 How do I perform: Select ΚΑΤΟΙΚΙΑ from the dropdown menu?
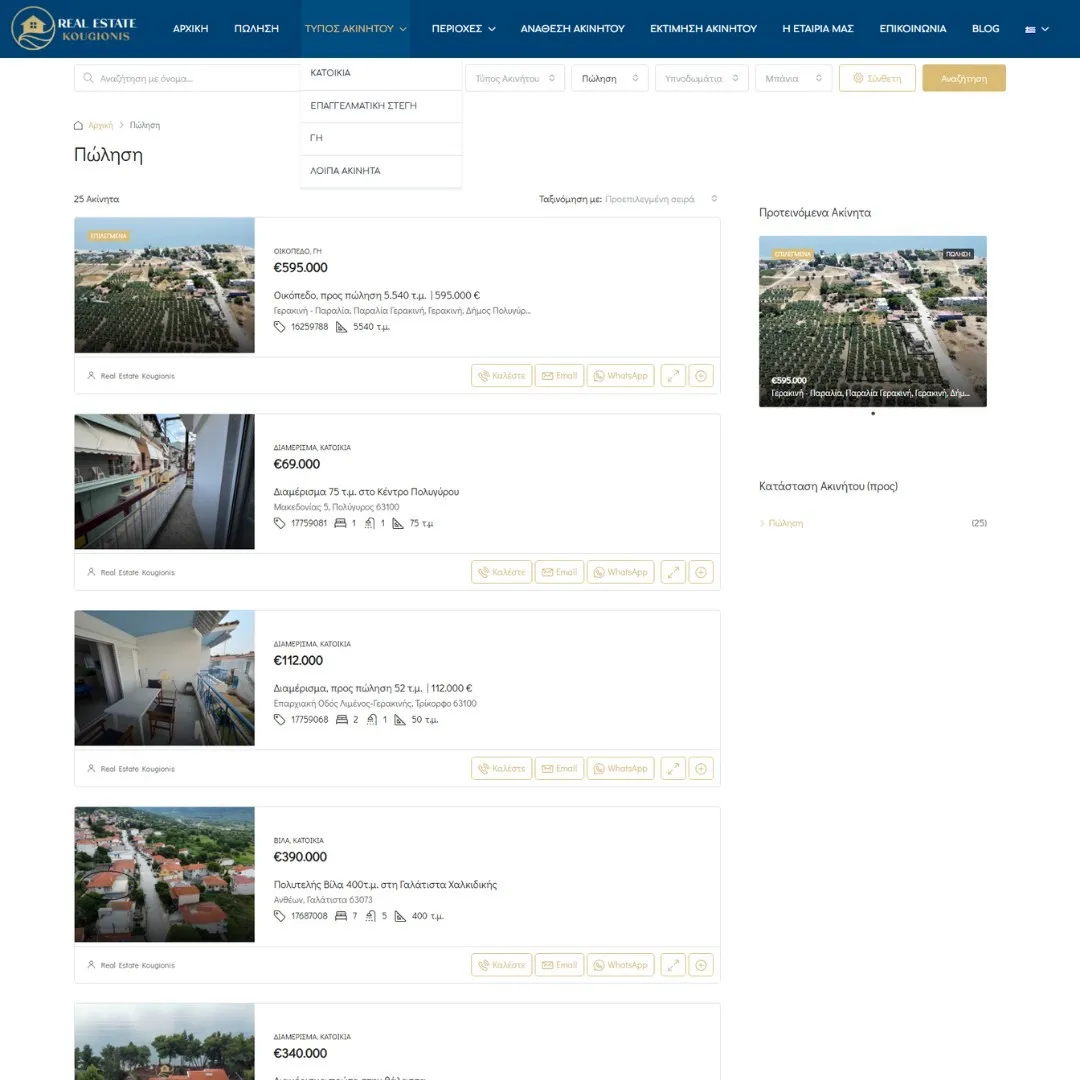(x=381, y=73)
